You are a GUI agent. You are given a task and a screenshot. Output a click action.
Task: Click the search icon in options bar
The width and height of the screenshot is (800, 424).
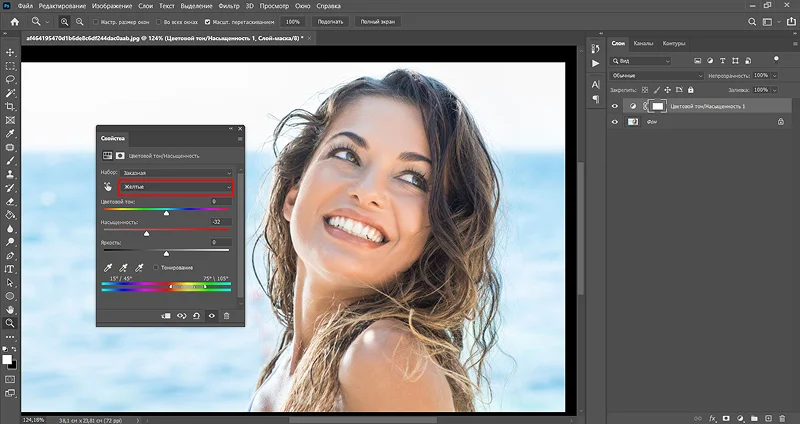click(x=752, y=22)
